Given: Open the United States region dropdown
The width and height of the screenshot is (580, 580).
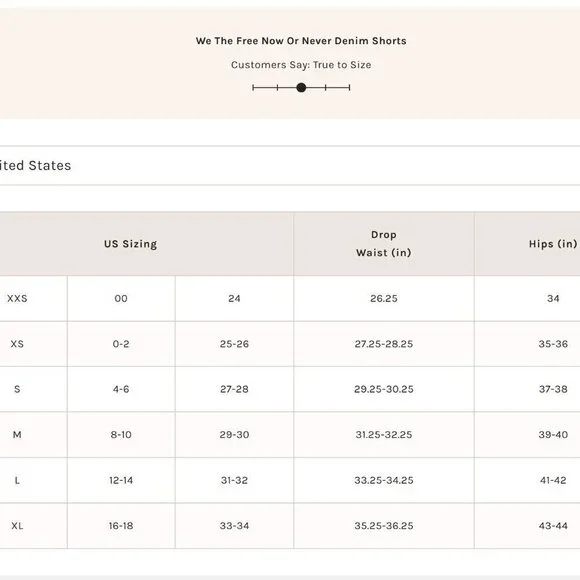Looking at the screenshot, I should (x=290, y=165).
